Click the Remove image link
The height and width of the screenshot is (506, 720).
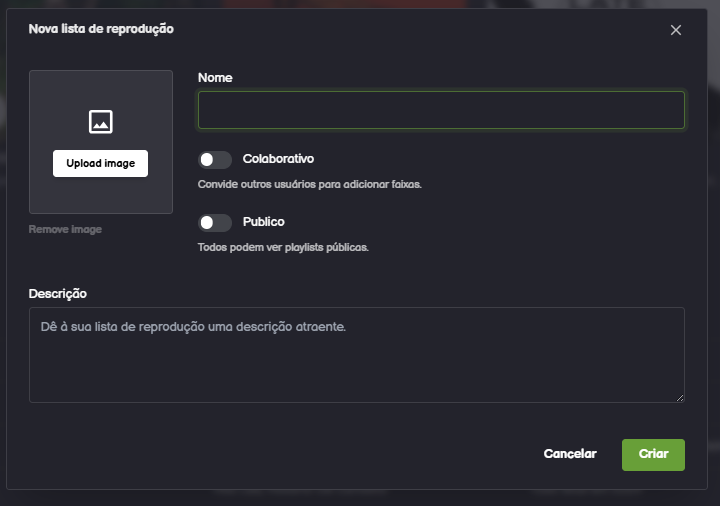pos(65,229)
